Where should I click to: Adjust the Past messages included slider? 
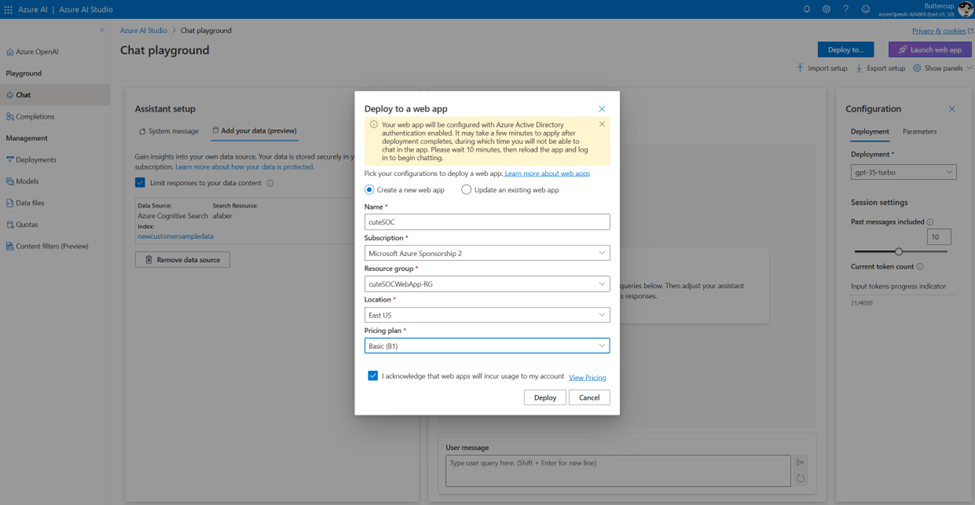pos(898,251)
